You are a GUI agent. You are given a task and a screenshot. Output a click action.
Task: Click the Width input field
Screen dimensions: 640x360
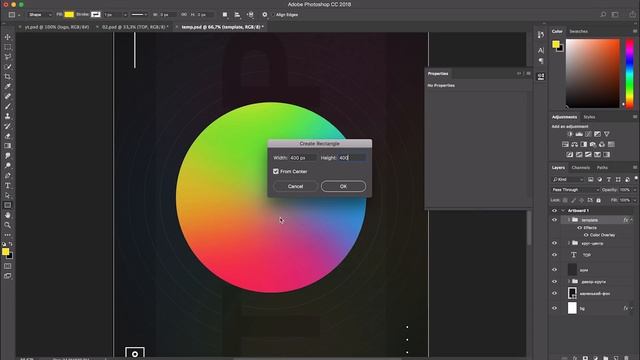[x=302, y=158]
